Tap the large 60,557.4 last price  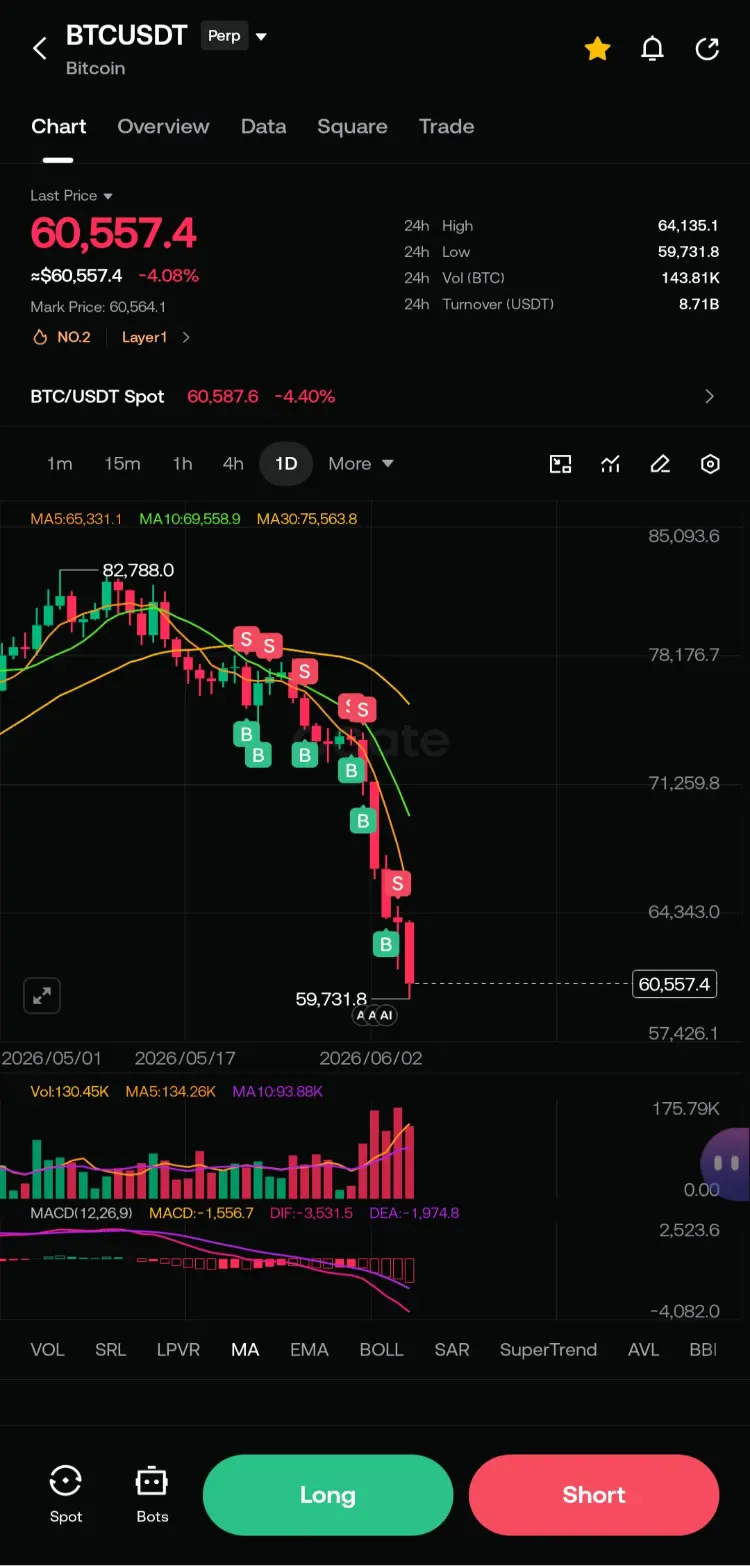point(113,234)
